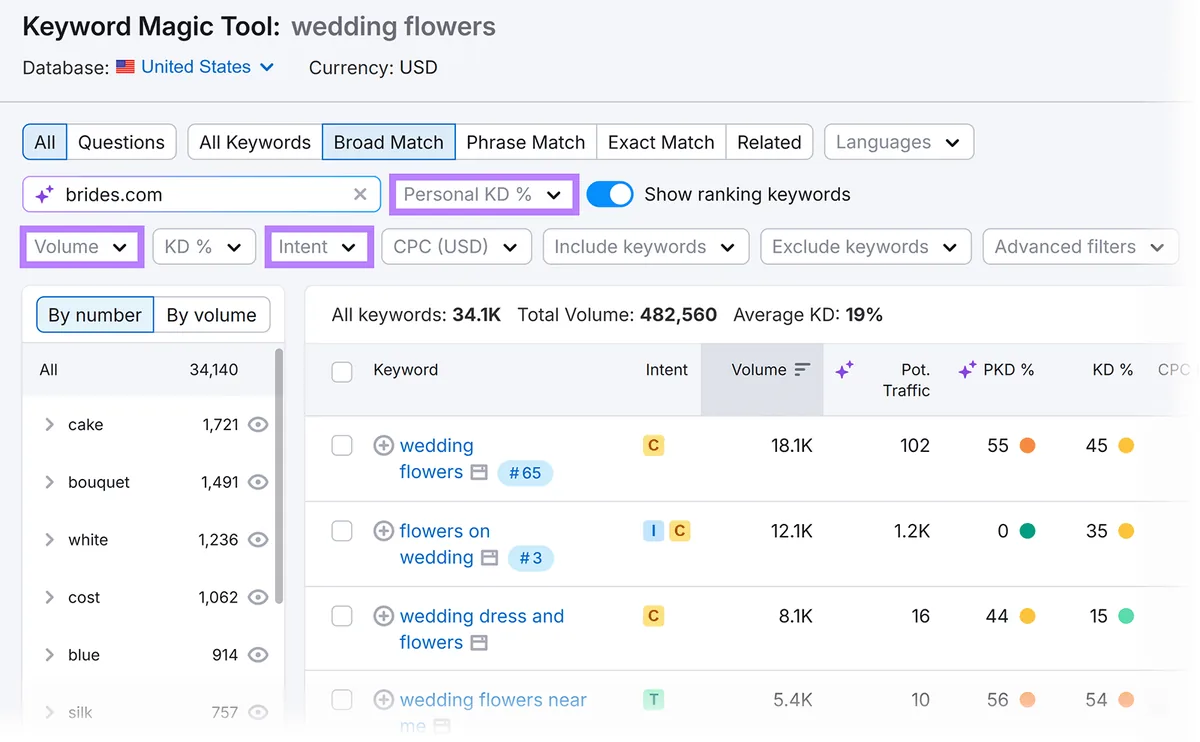
Task: Open Exclude keywords dropdown
Action: (x=866, y=247)
